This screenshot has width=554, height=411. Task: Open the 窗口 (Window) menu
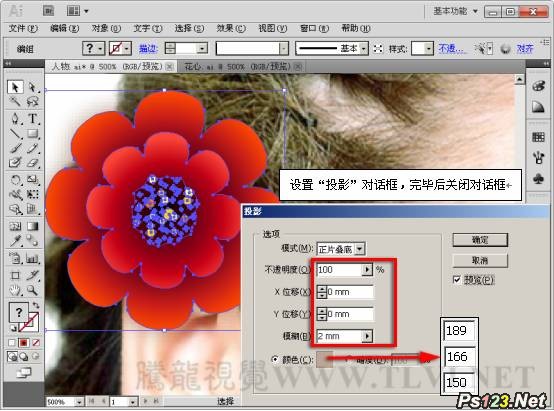[x=314, y=28]
